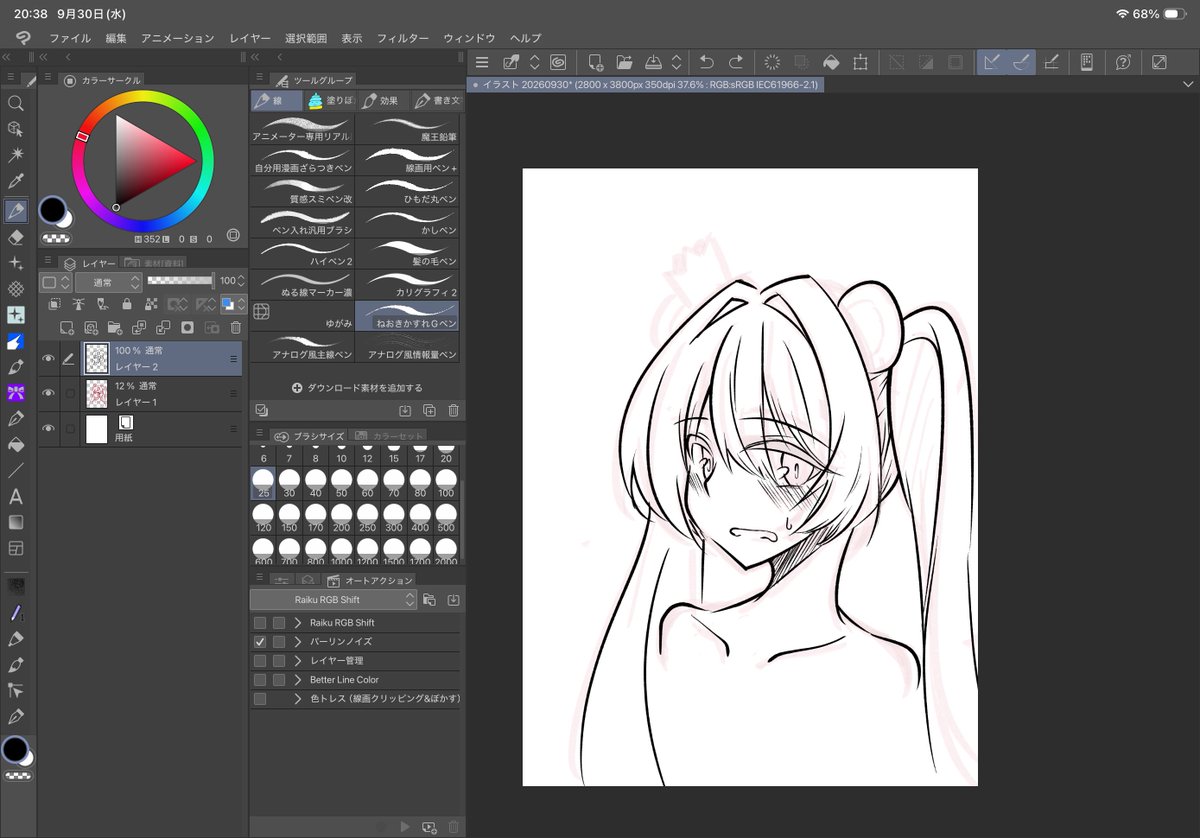Select the object operation tool
This screenshot has height=838, width=1200.
pyautogui.click(x=15, y=129)
